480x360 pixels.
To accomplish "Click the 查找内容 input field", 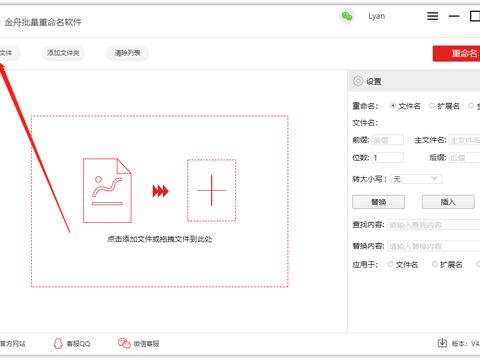I will click(434, 225).
